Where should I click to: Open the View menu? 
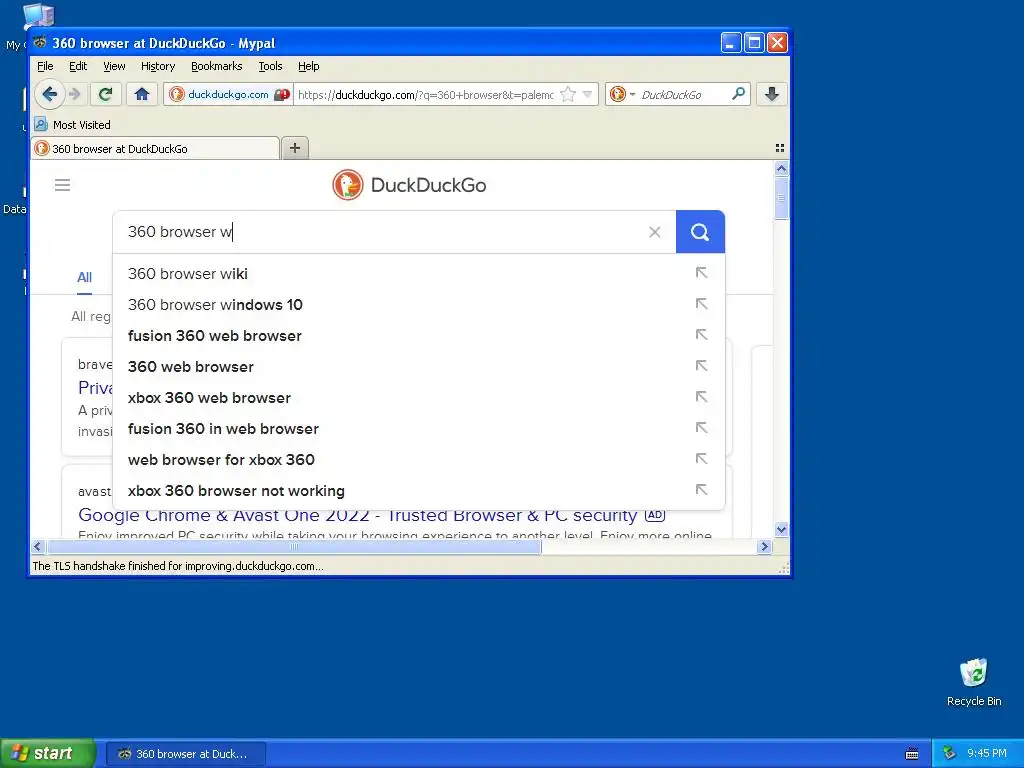click(x=114, y=66)
